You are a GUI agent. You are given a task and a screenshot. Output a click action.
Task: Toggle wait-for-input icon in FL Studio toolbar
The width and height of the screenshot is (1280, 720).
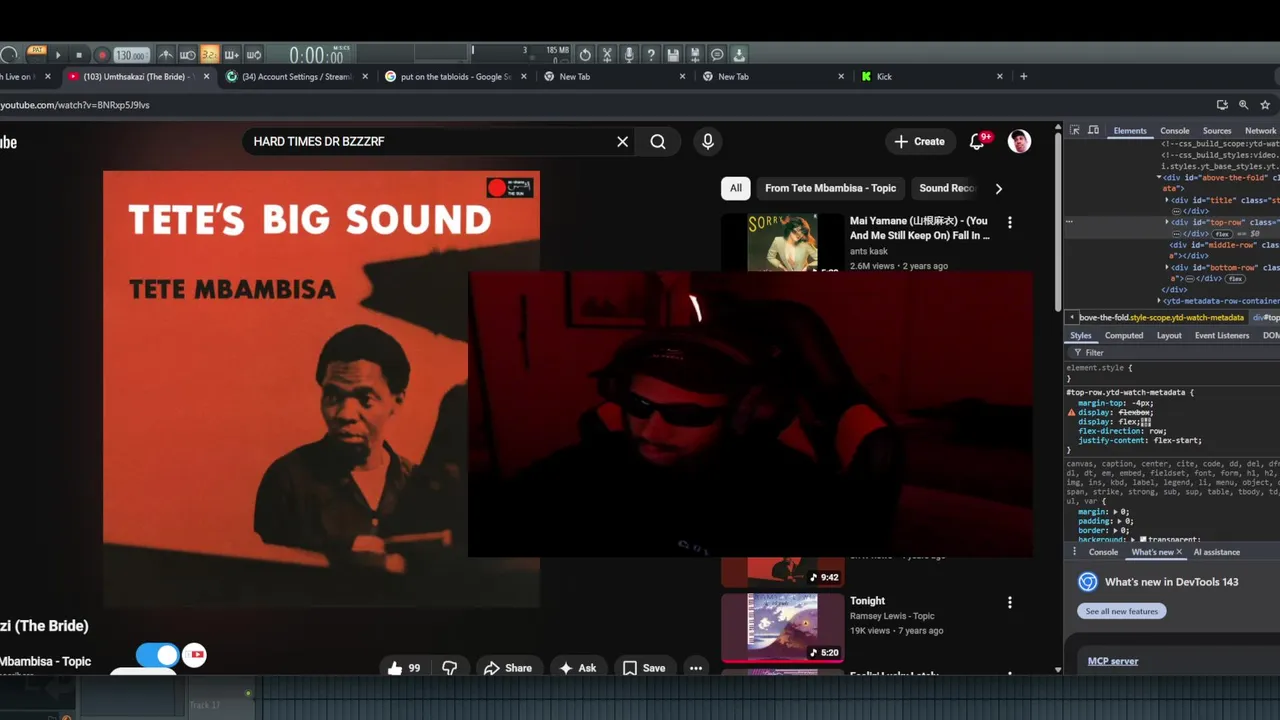pyautogui.click(x=188, y=55)
